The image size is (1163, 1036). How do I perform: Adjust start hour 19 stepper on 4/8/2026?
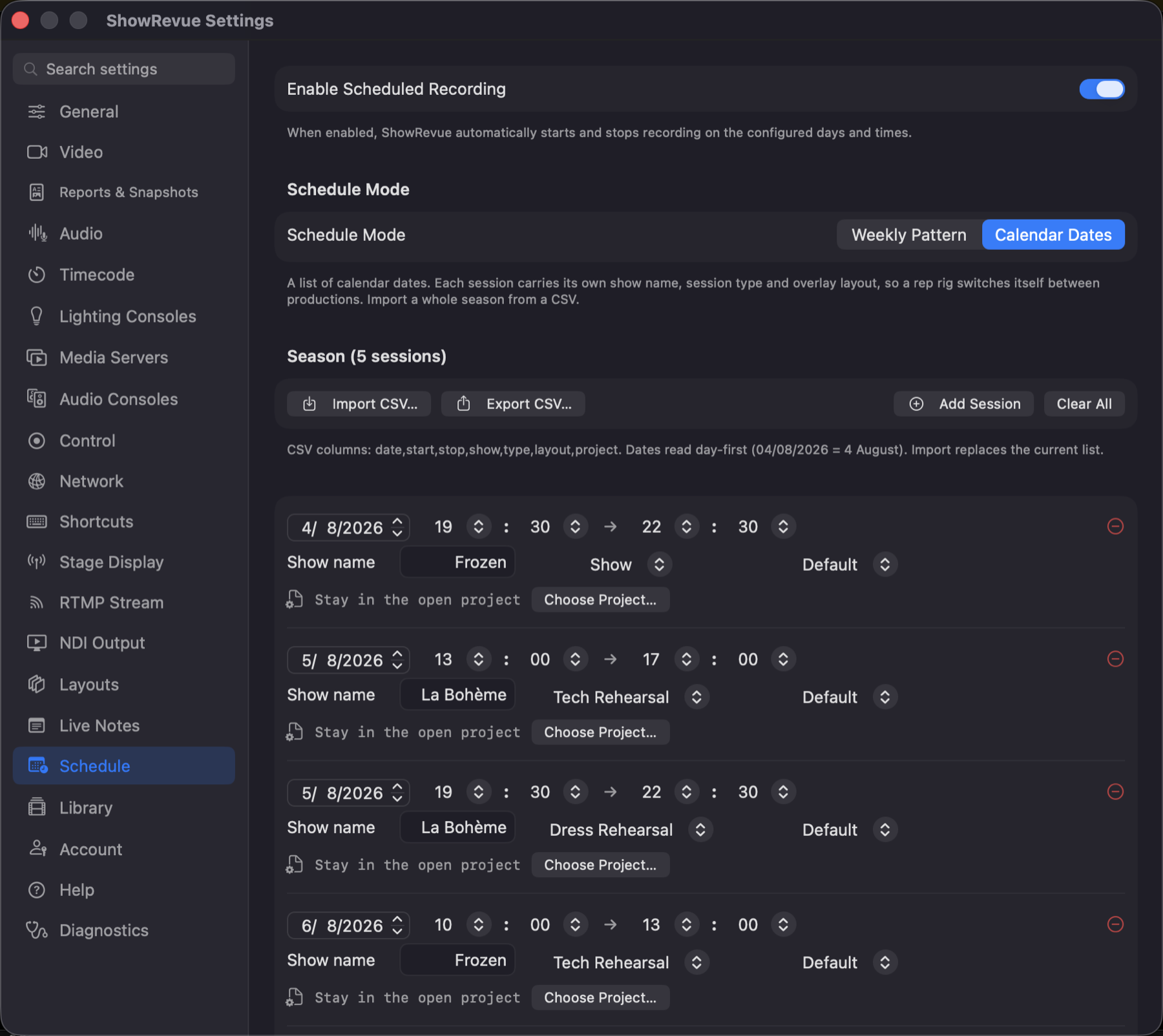tap(478, 526)
